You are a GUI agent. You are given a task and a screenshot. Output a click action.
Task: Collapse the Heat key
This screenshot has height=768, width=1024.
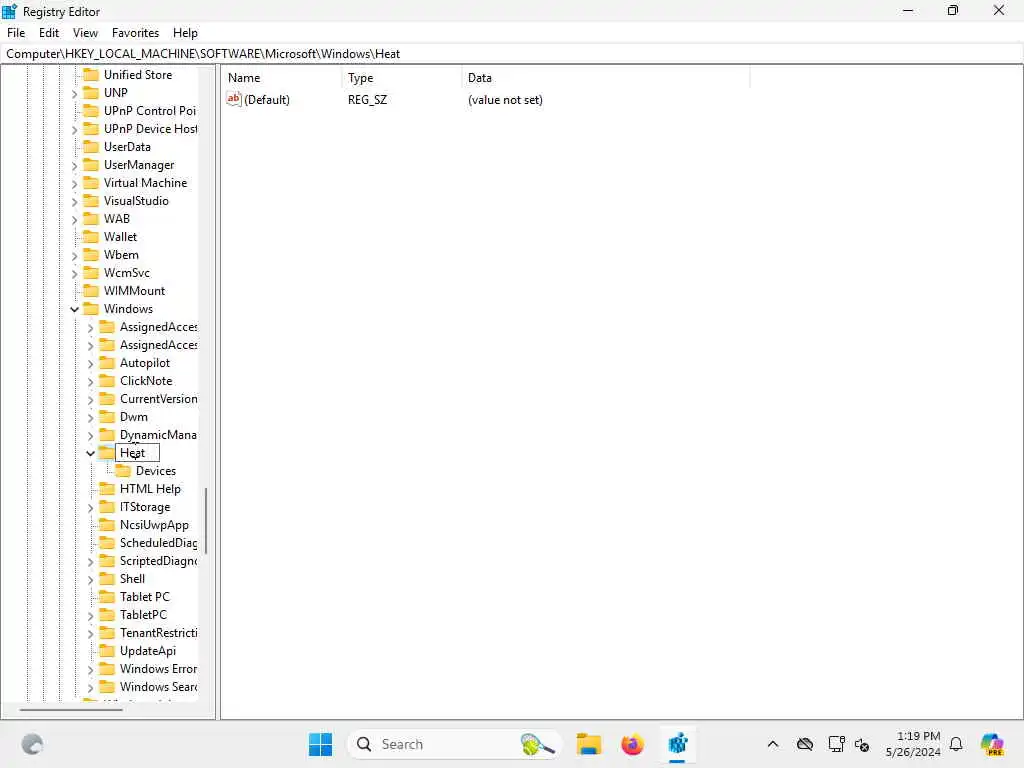pos(90,453)
